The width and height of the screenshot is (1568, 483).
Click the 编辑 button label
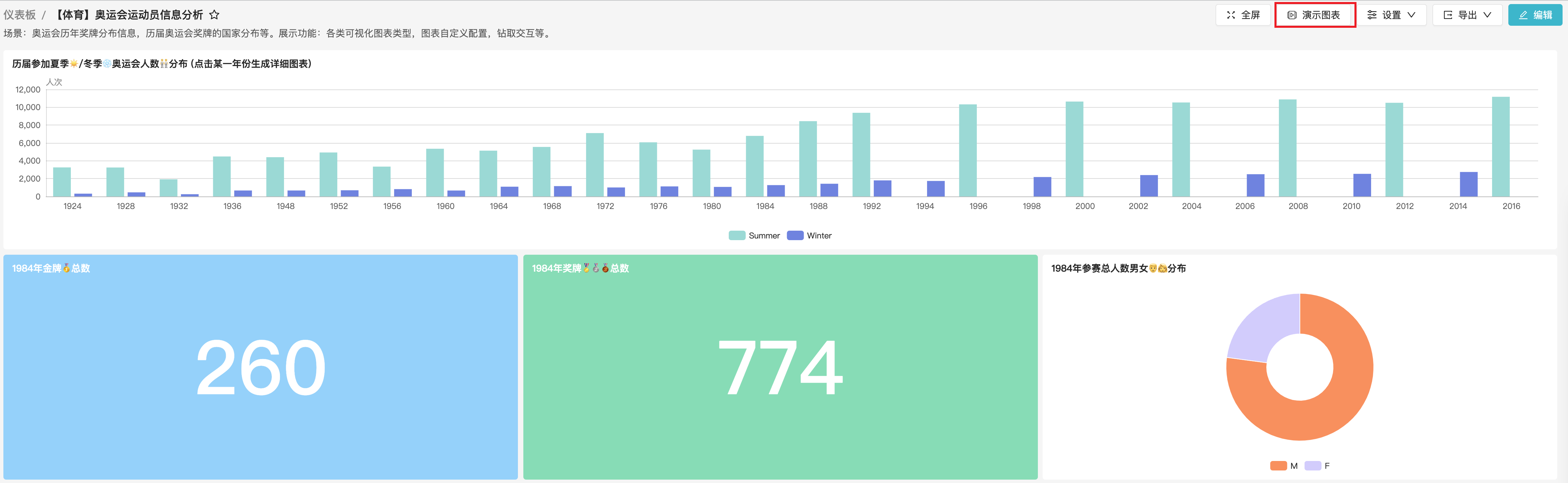pos(1543,15)
